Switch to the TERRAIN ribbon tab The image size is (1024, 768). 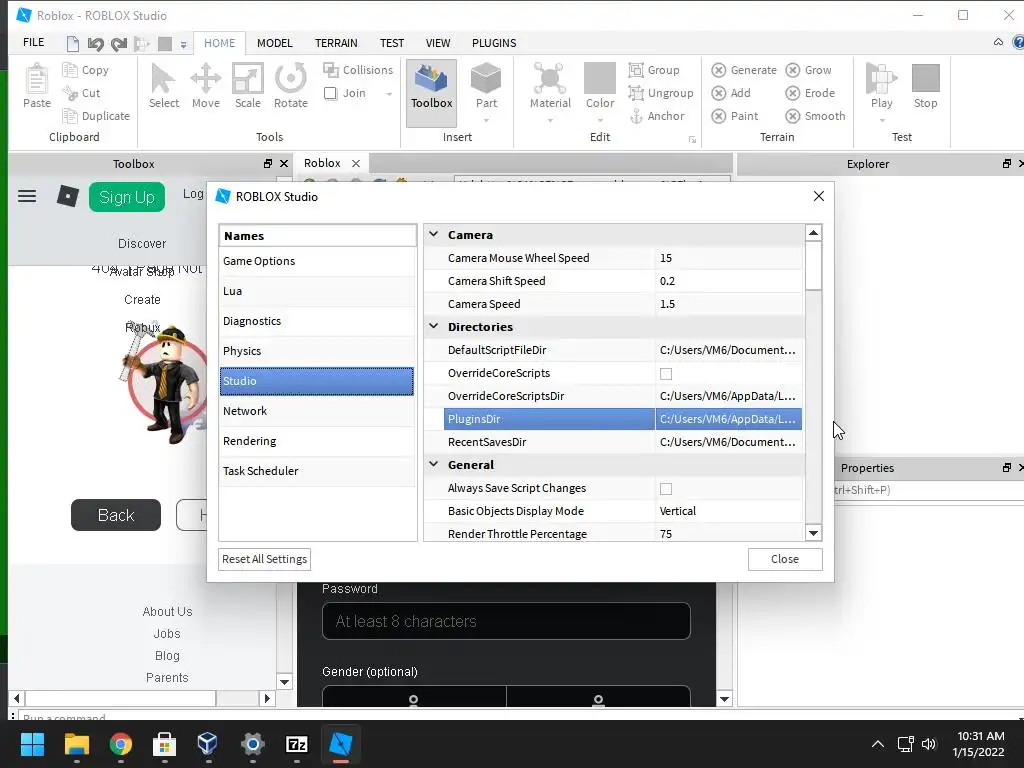coord(336,43)
